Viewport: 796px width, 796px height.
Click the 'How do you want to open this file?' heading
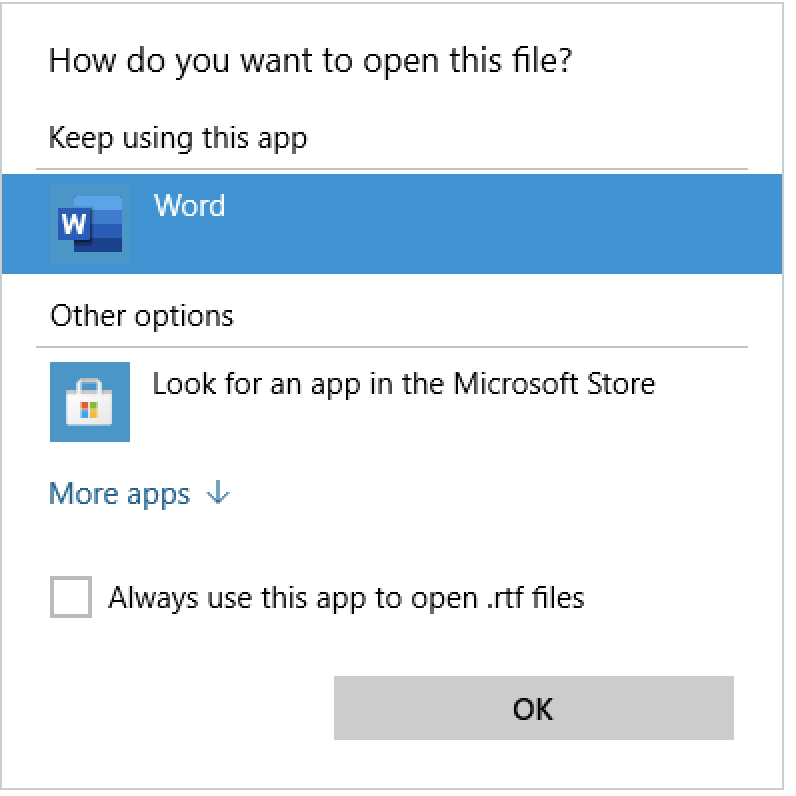click(x=310, y=61)
